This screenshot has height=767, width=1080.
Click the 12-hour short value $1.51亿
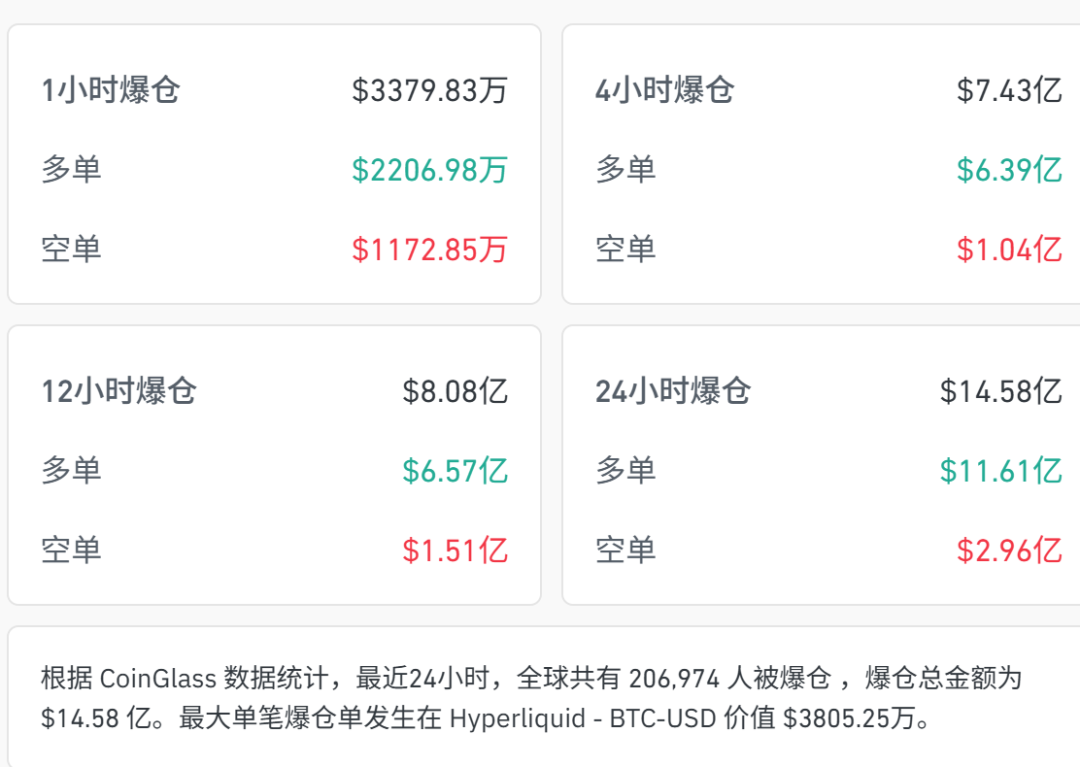click(455, 550)
